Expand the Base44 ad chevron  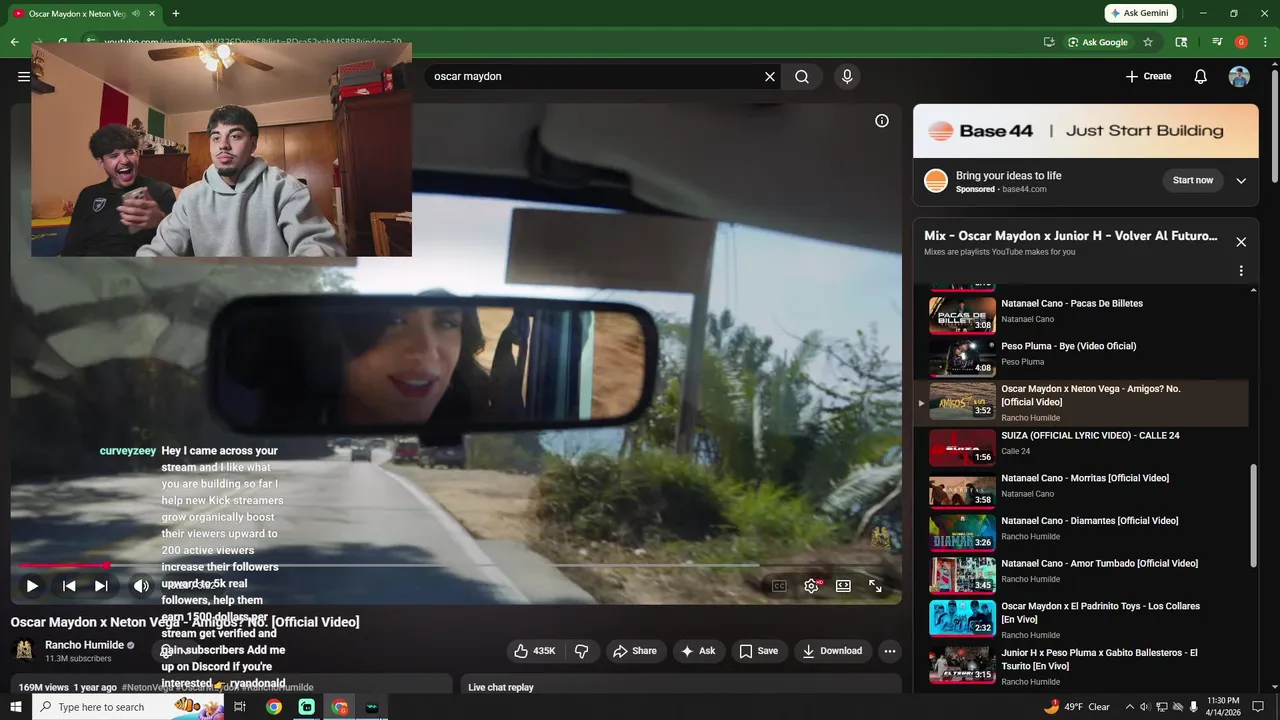1241,181
